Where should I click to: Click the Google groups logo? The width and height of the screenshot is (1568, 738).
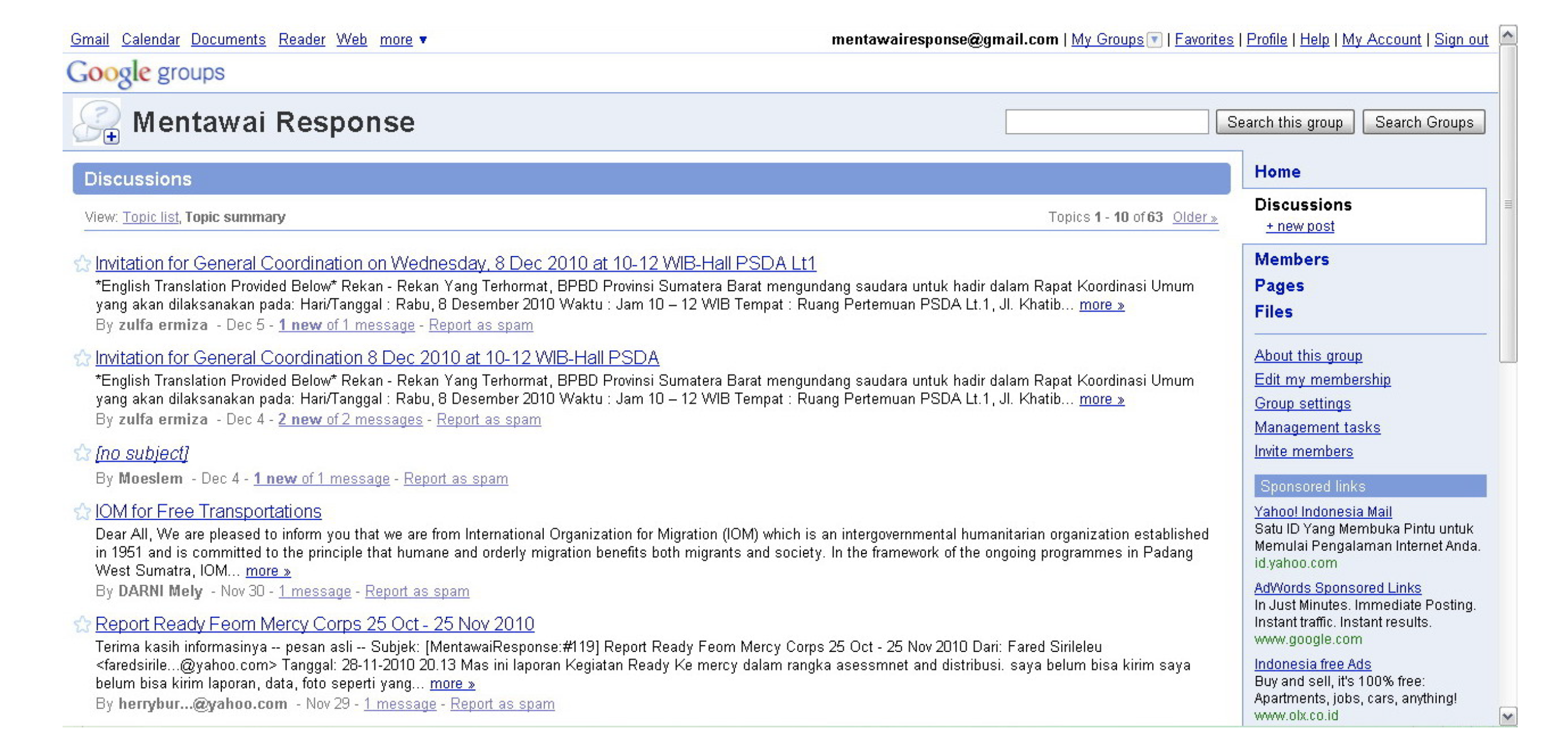click(146, 73)
